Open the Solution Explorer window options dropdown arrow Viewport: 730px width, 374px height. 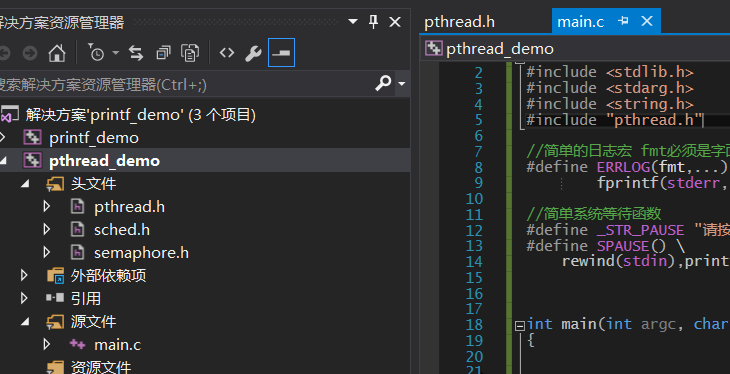pos(353,21)
